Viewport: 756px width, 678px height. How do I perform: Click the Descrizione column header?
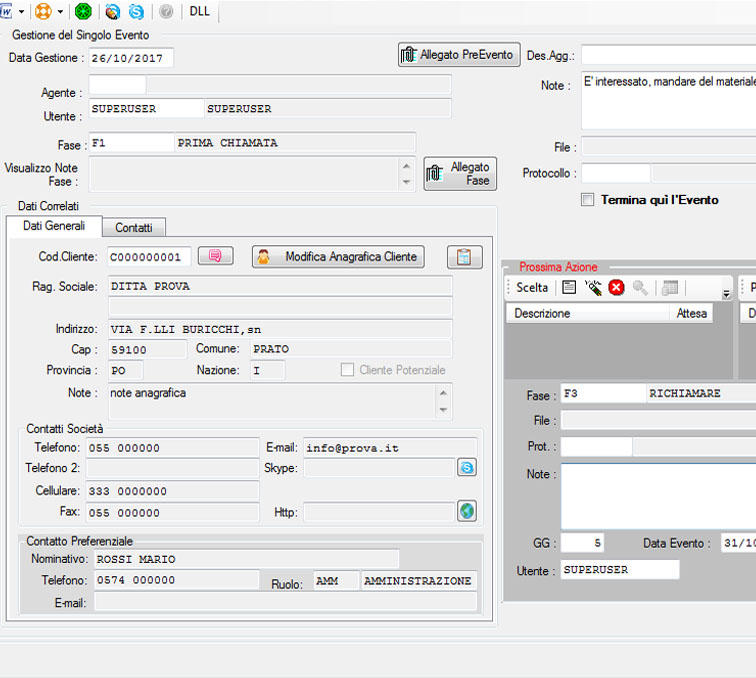pyautogui.click(x=588, y=313)
